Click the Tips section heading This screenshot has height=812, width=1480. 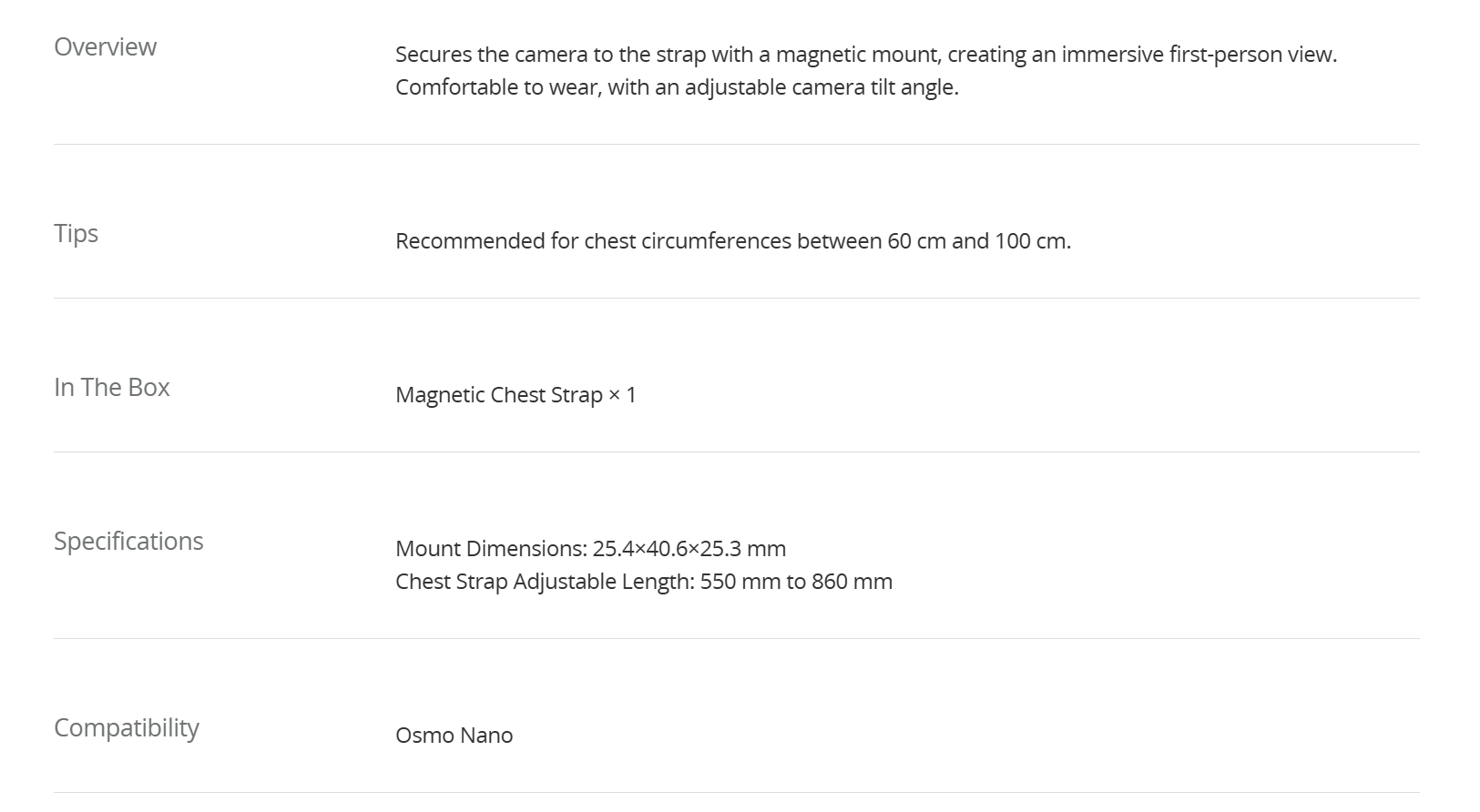click(x=76, y=234)
